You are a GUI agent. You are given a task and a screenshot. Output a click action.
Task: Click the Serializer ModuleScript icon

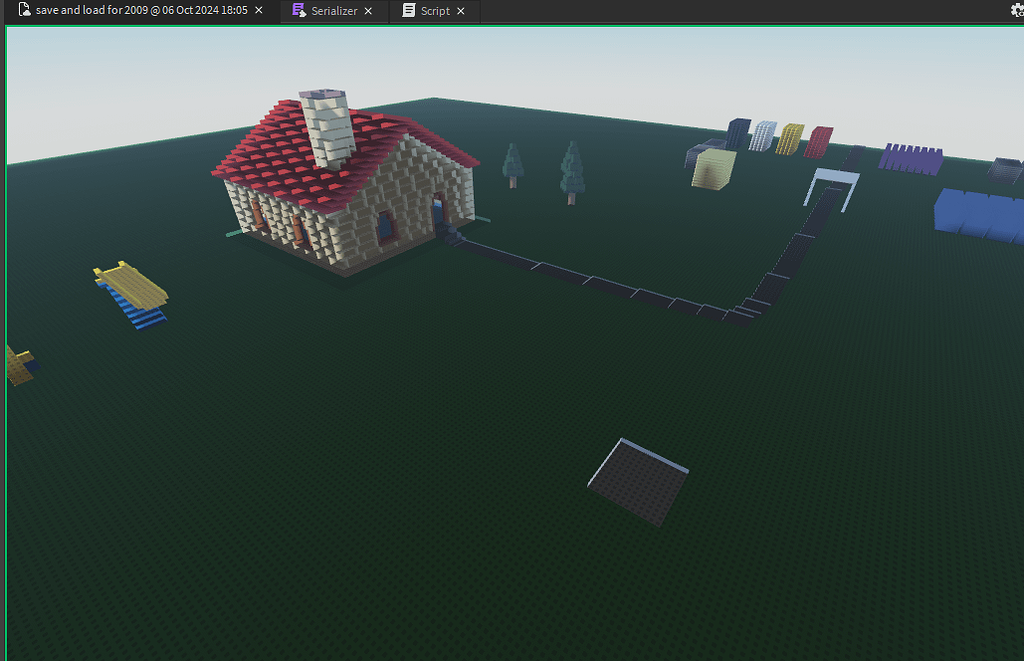pyautogui.click(x=297, y=11)
